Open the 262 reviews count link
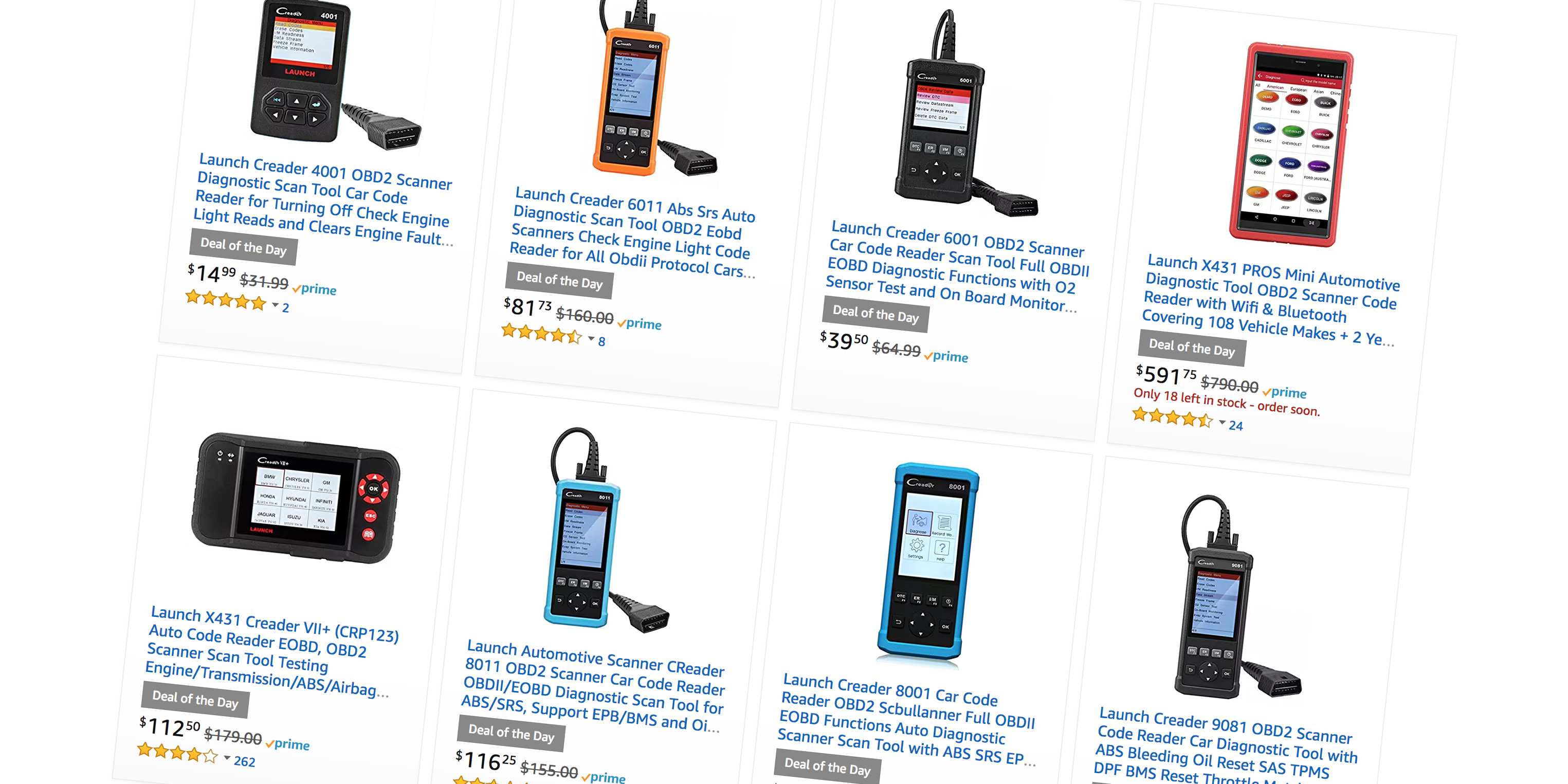 pyautogui.click(x=245, y=761)
